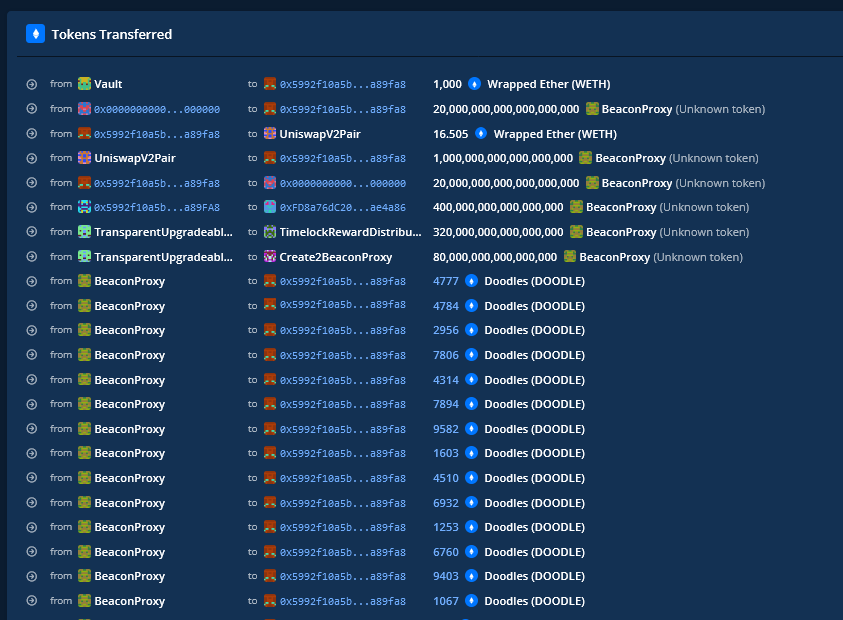
Task: Click the amount 1,000,000,000,000,000,000
Action: click(x=503, y=158)
